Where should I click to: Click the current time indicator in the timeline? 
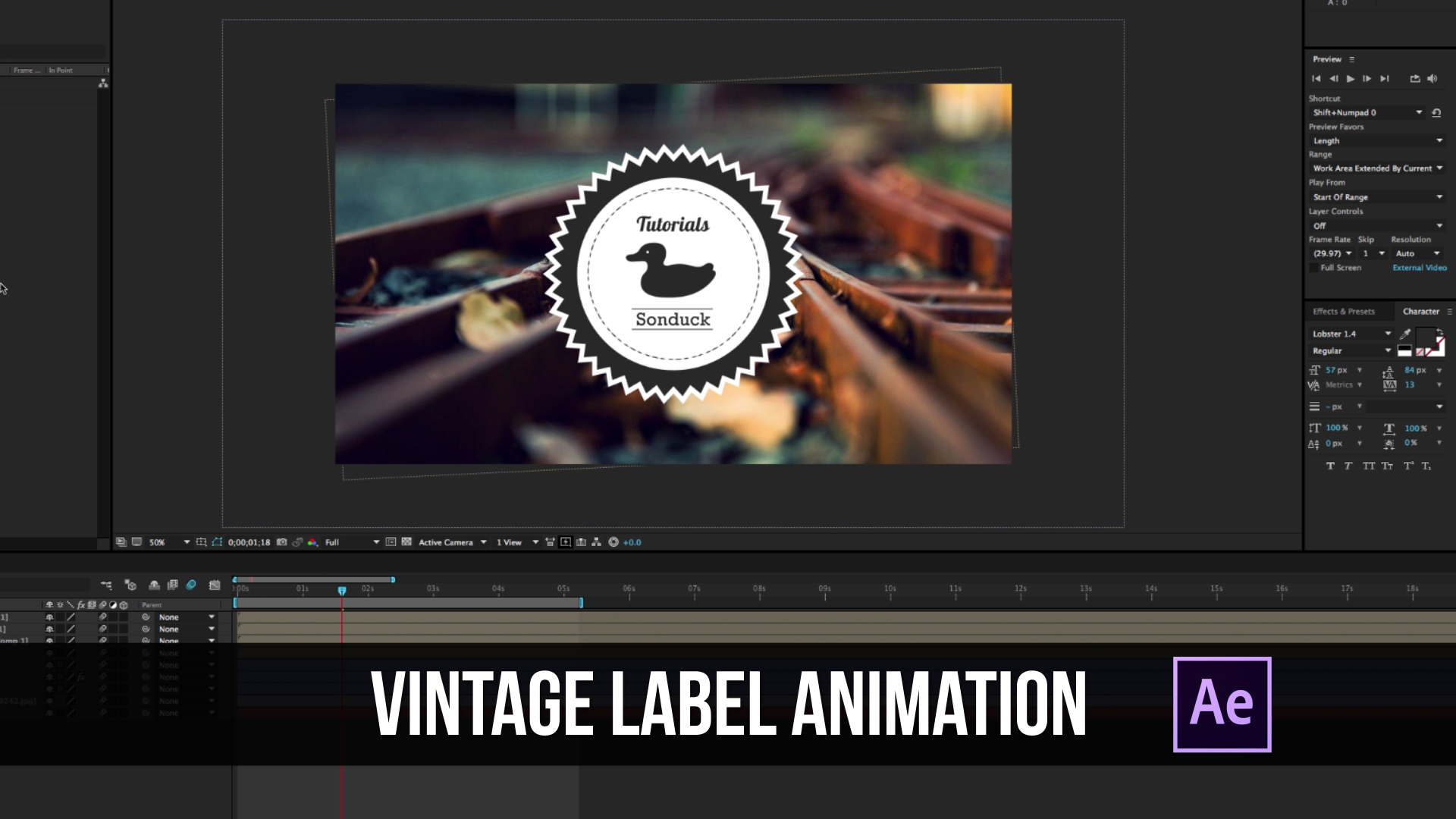tap(342, 590)
